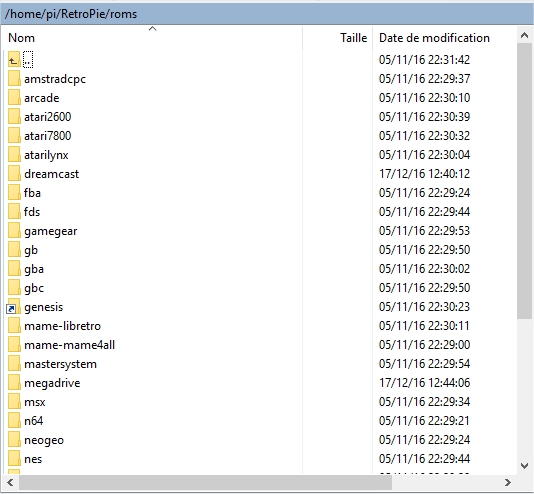Click the arcade folder icon
Image resolution: width=534 pixels, height=494 pixels.
tap(14, 98)
